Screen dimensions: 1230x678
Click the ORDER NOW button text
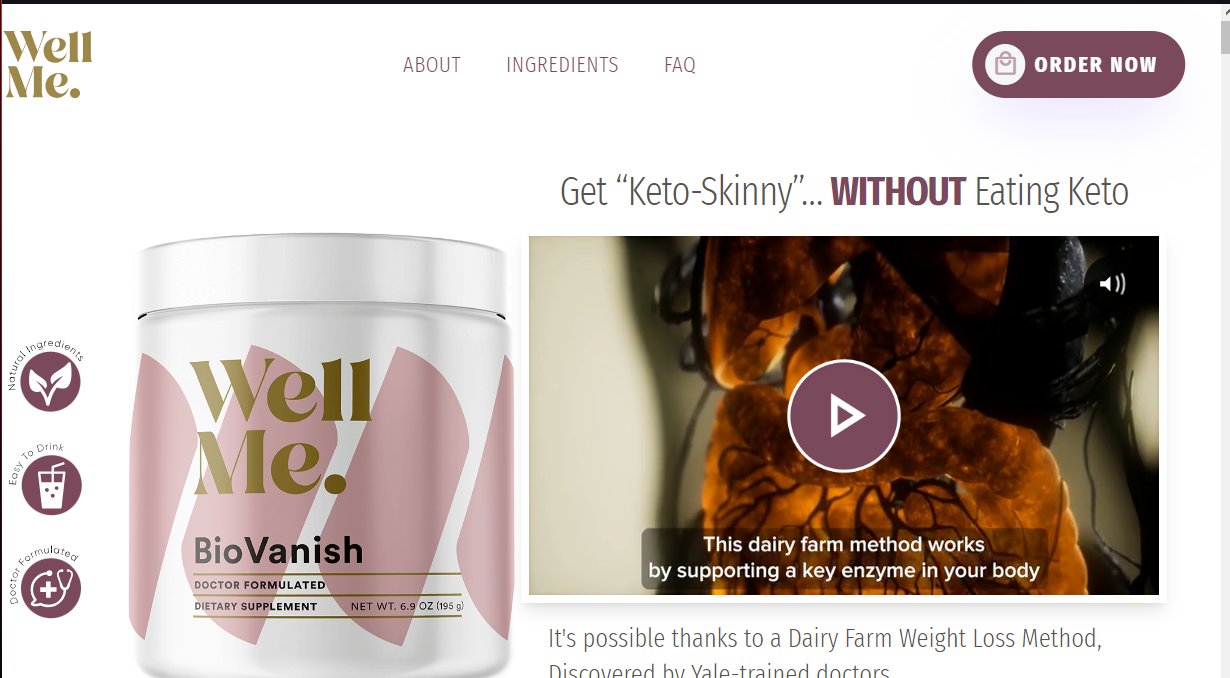coord(1095,65)
